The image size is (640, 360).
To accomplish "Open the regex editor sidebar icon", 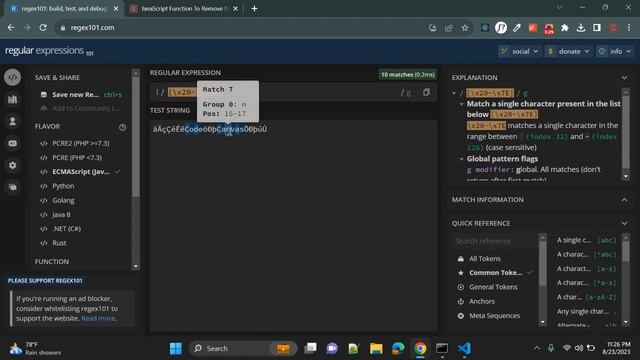I will coord(13,77).
